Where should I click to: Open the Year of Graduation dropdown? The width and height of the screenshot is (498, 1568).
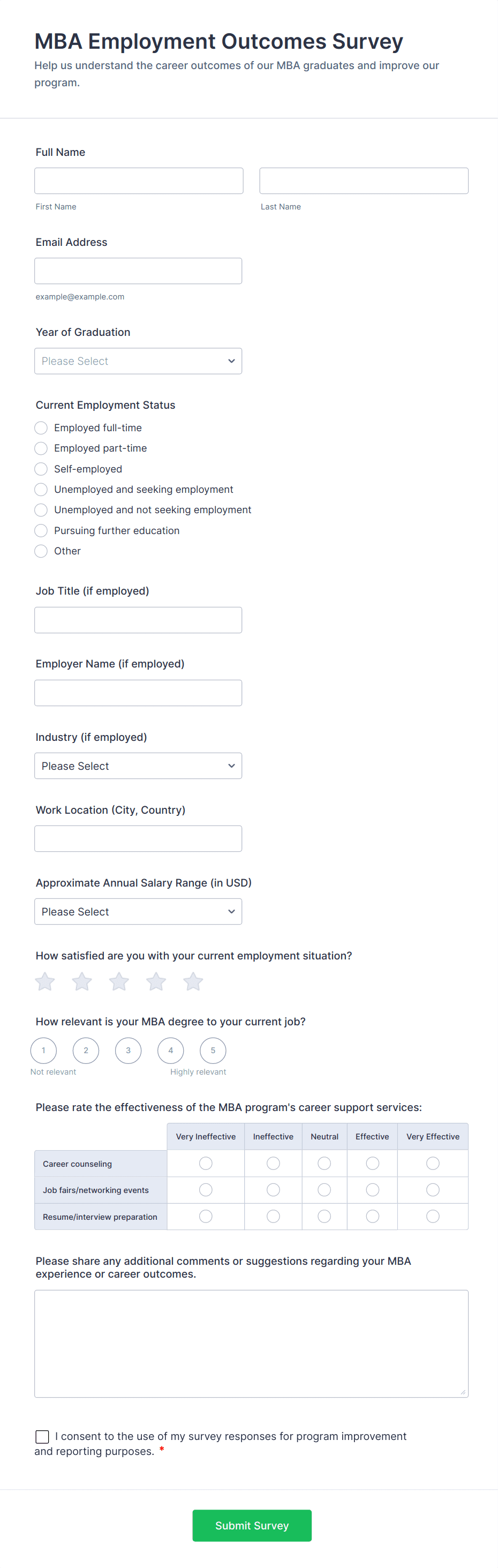pyautogui.click(x=138, y=361)
